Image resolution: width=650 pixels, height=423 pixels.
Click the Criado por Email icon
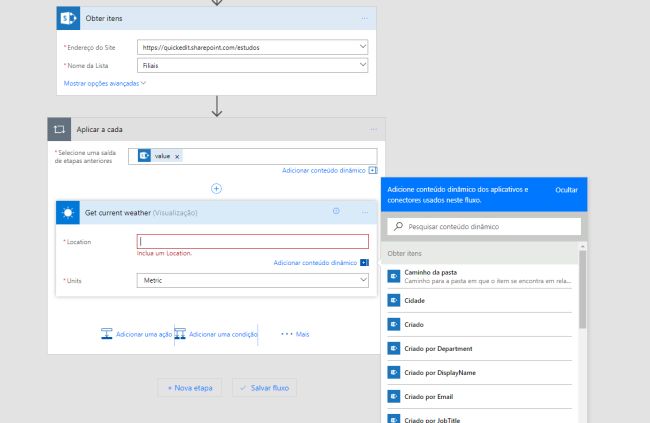coord(394,396)
